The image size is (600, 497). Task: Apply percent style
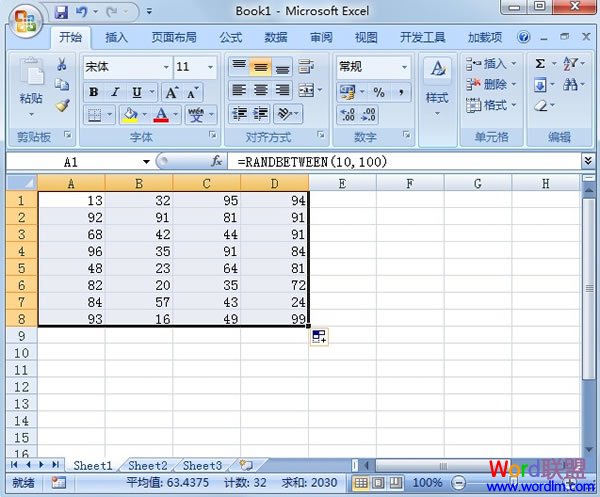[379, 92]
